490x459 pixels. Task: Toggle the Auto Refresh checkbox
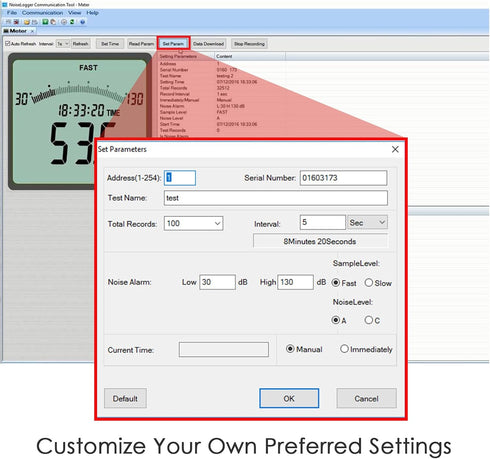point(8,44)
